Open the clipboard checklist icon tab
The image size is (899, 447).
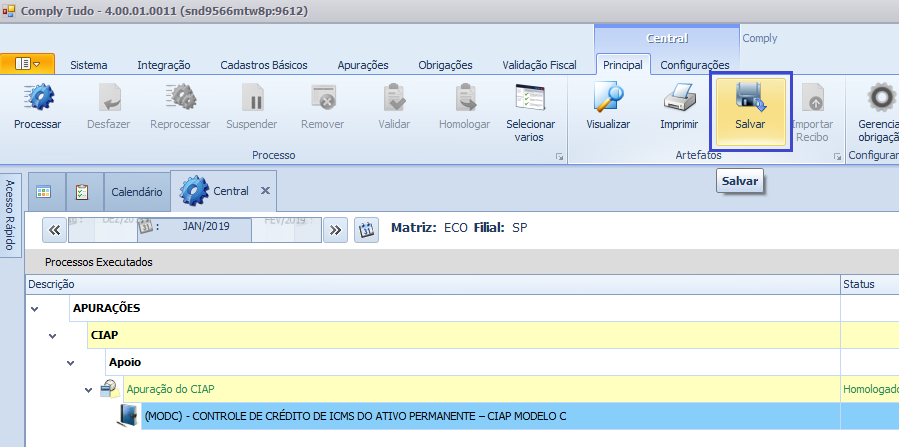click(82, 192)
